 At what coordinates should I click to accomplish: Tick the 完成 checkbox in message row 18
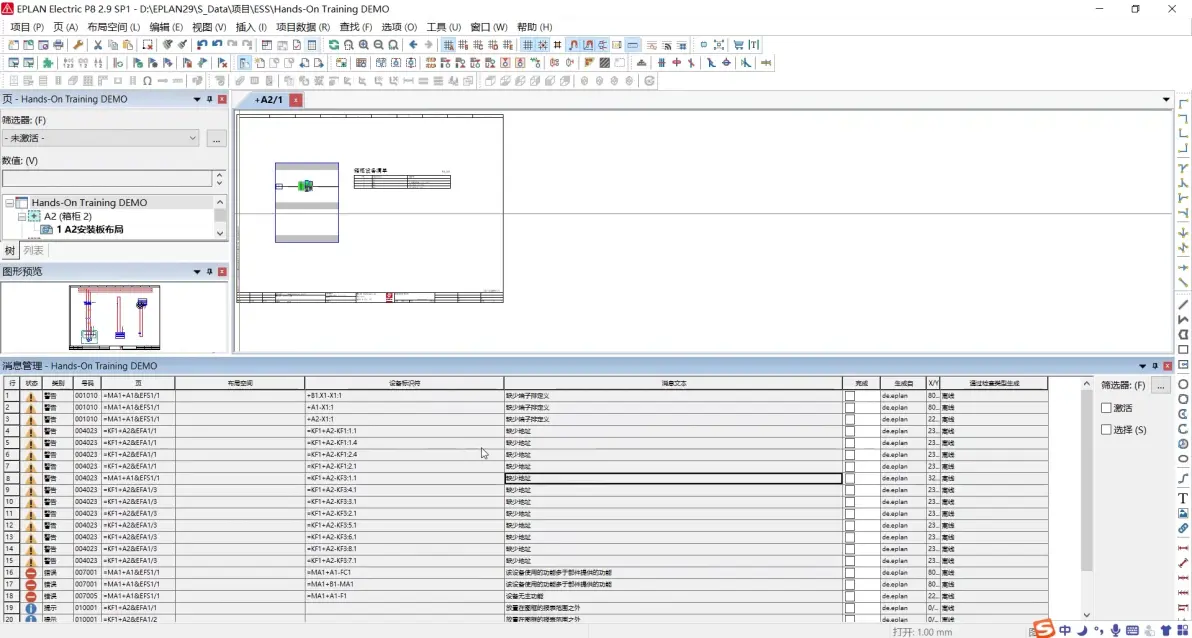[x=850, y=596]
